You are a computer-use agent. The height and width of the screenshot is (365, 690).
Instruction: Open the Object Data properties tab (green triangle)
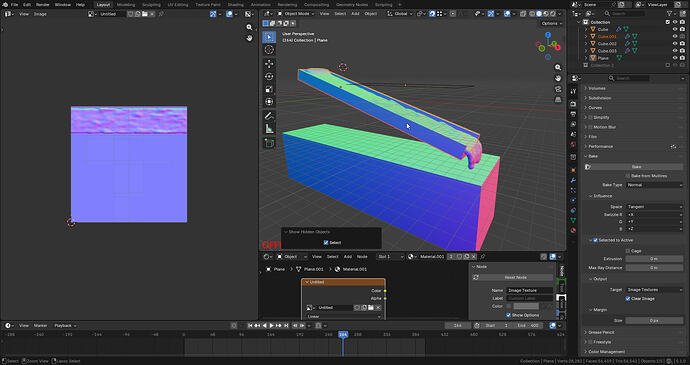coord(573,220)
